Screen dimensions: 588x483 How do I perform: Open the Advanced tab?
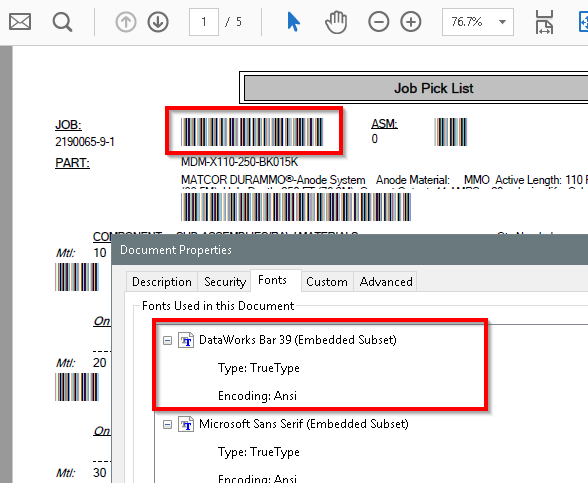(x=386, y=282)
